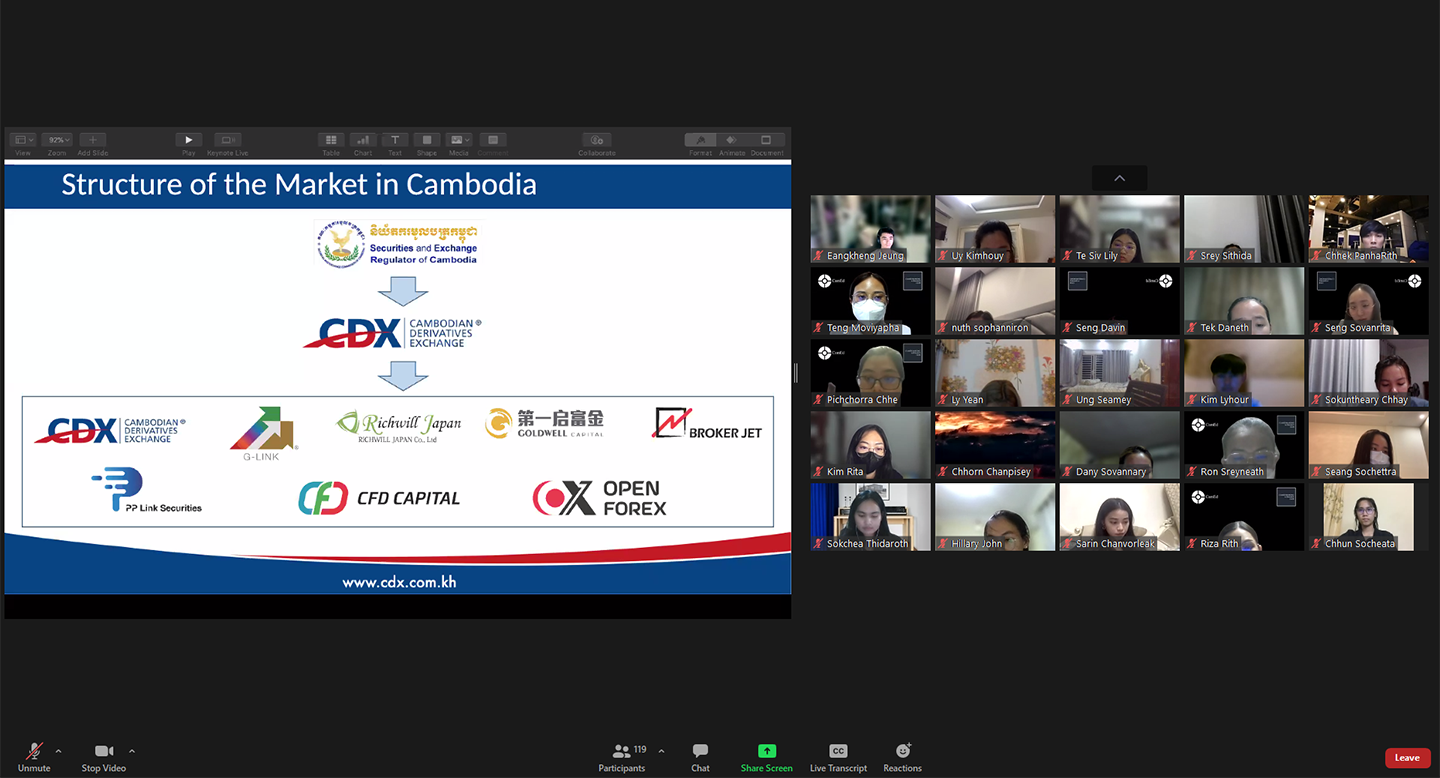Insert a Table from Keynote toolbar
The height and width of the screenshot is (778, 1440).
(x=331, y=140)
